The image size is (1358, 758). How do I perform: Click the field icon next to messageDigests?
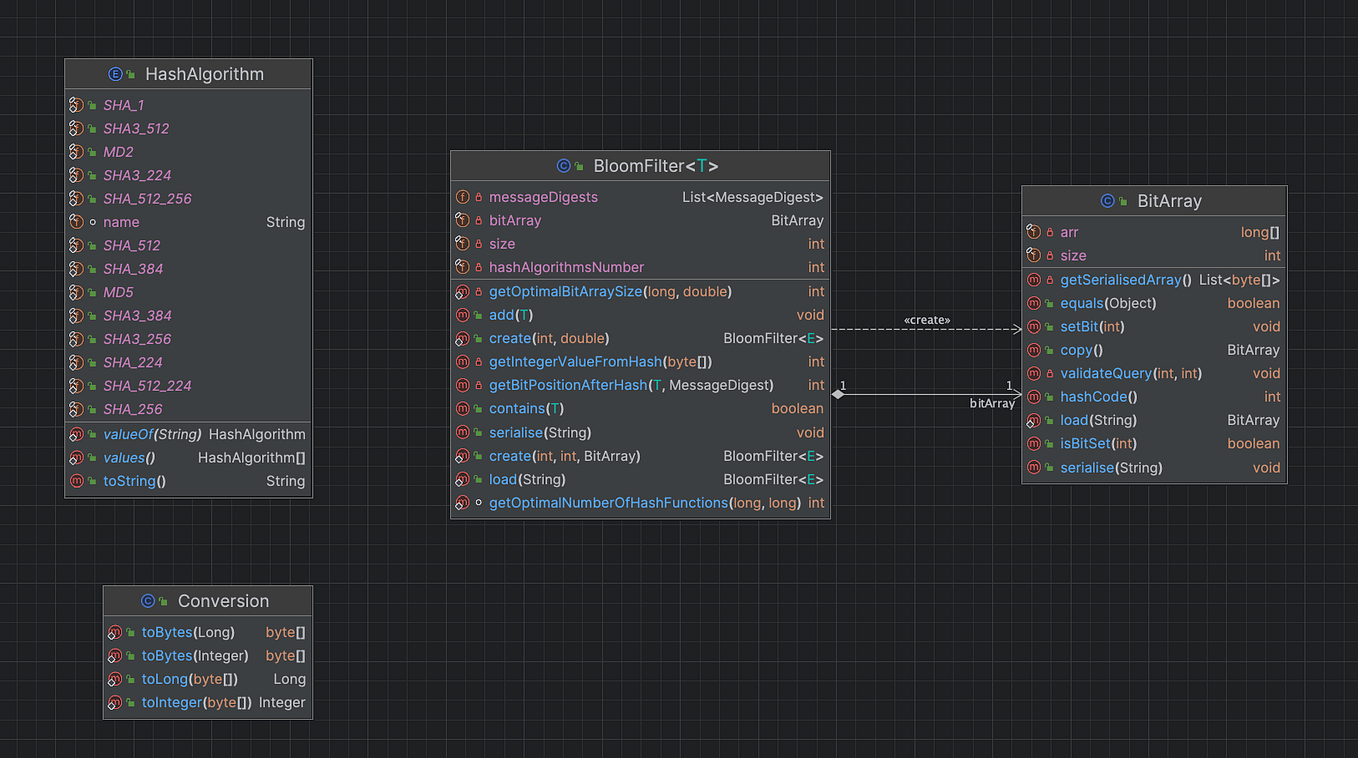462,197
